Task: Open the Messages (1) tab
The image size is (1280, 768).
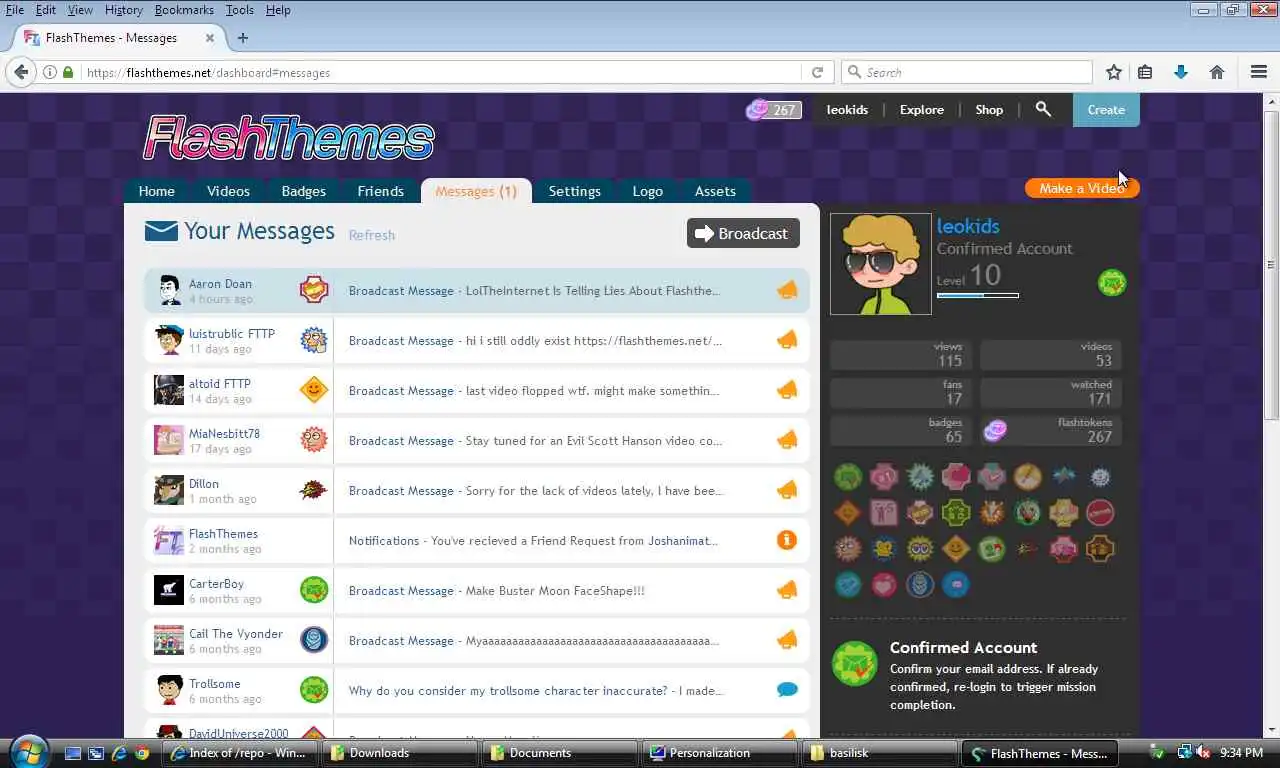Action: (x=476, y=191)
